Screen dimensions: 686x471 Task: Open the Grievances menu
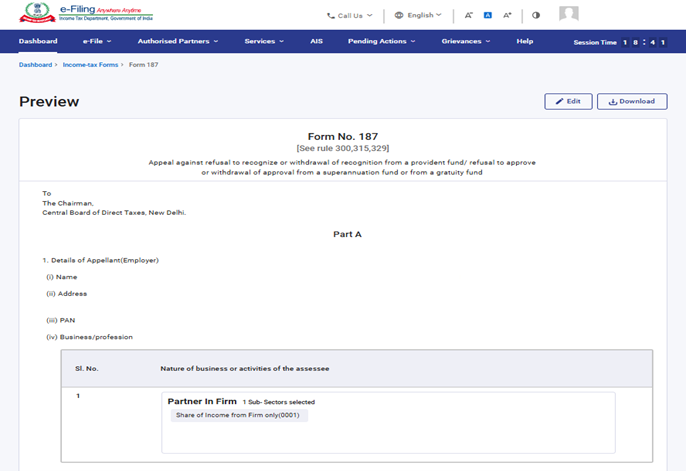coord(466,42)
